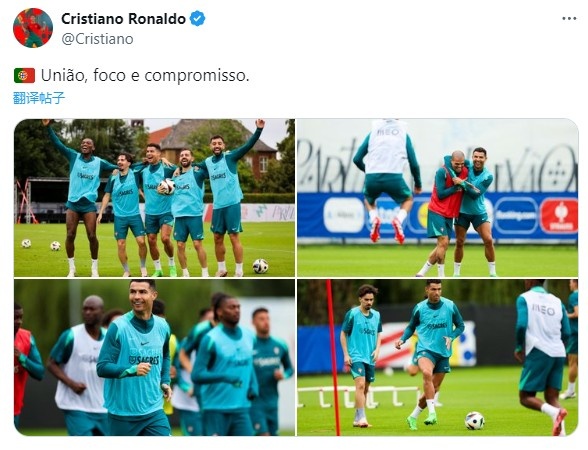Click the jumping player in the white MEO bib

387,181
